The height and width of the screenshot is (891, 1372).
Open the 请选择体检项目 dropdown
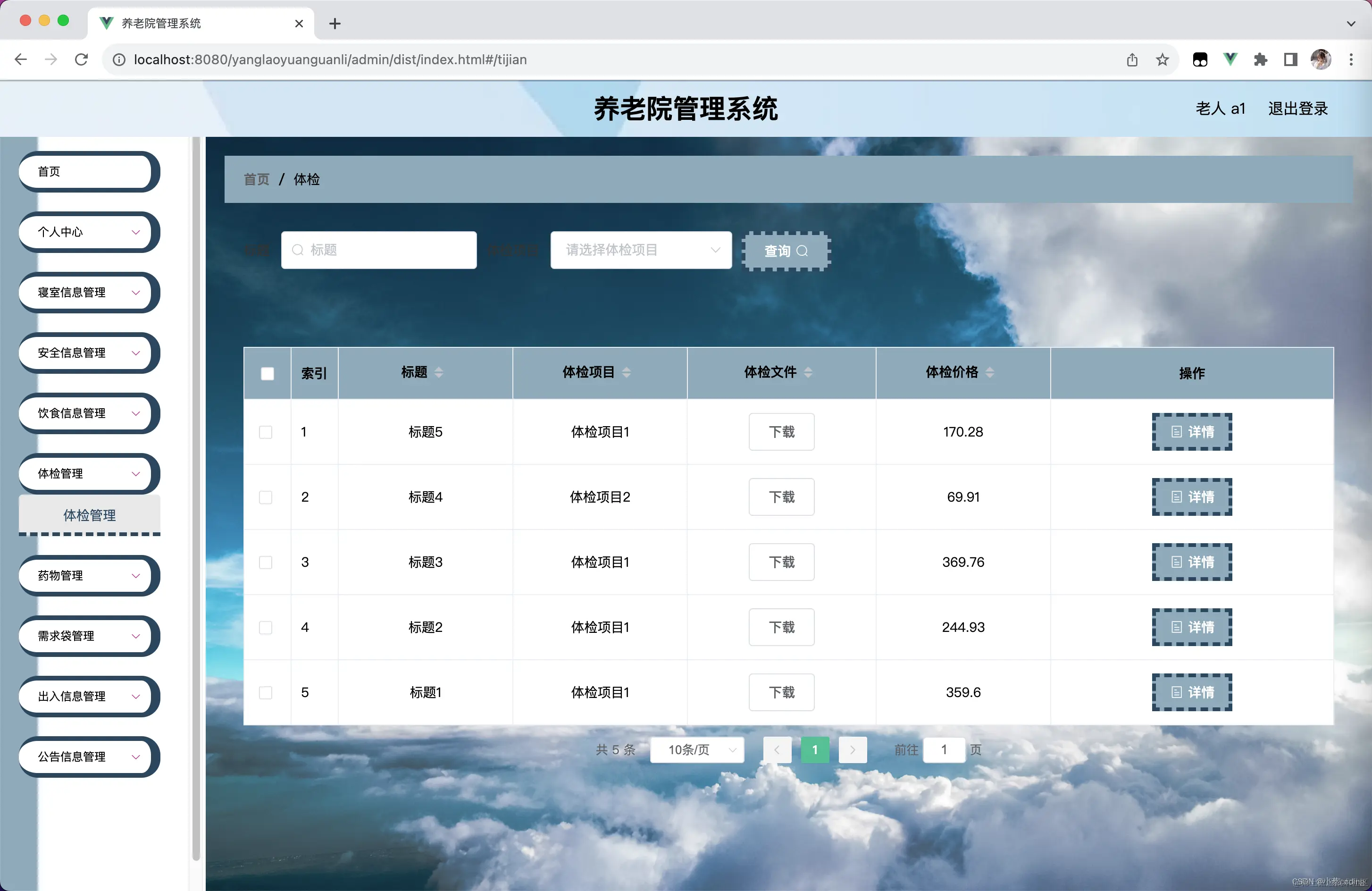click(x=640, y=250)
